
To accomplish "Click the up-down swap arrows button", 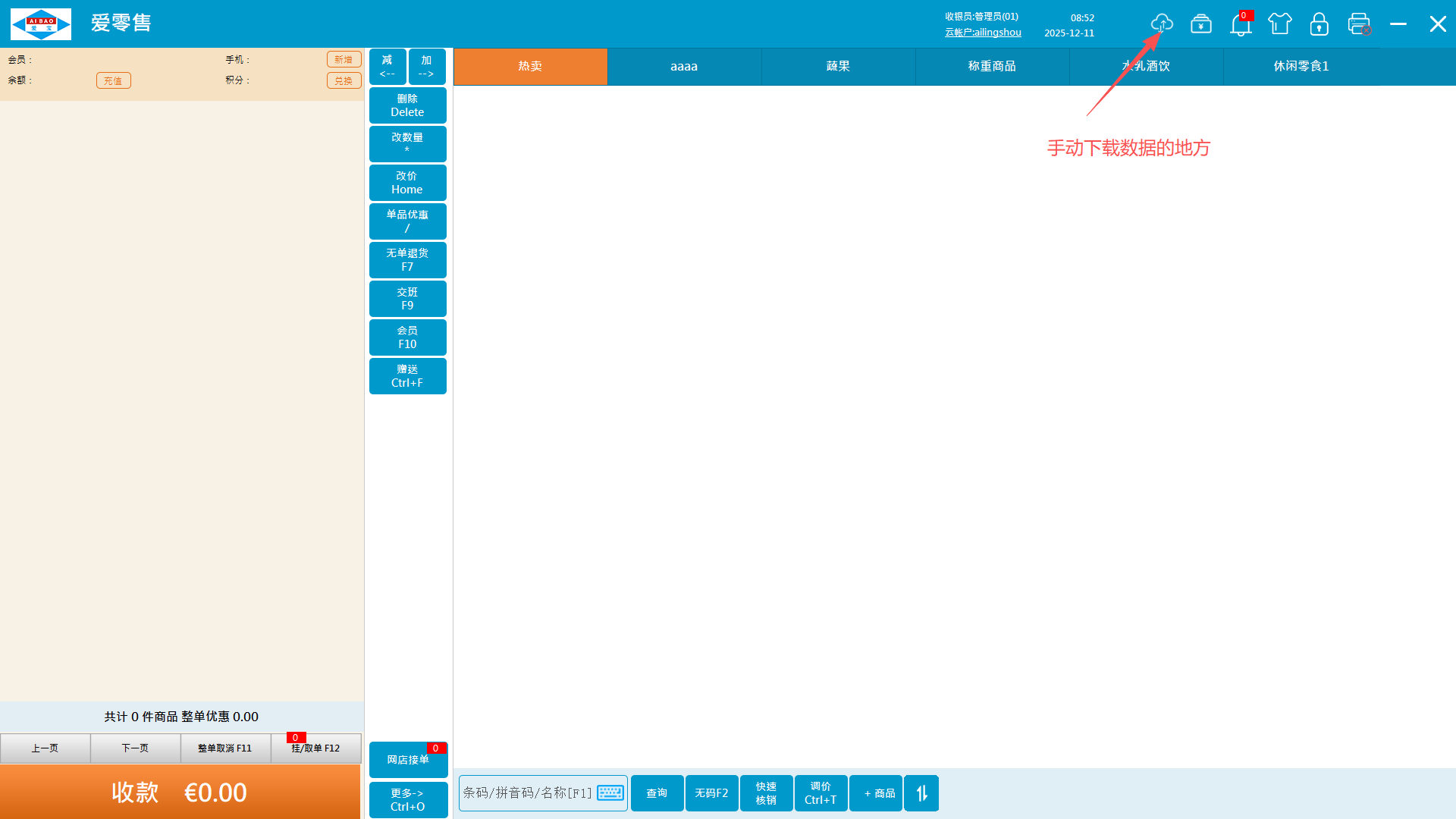I will (921, 793).
